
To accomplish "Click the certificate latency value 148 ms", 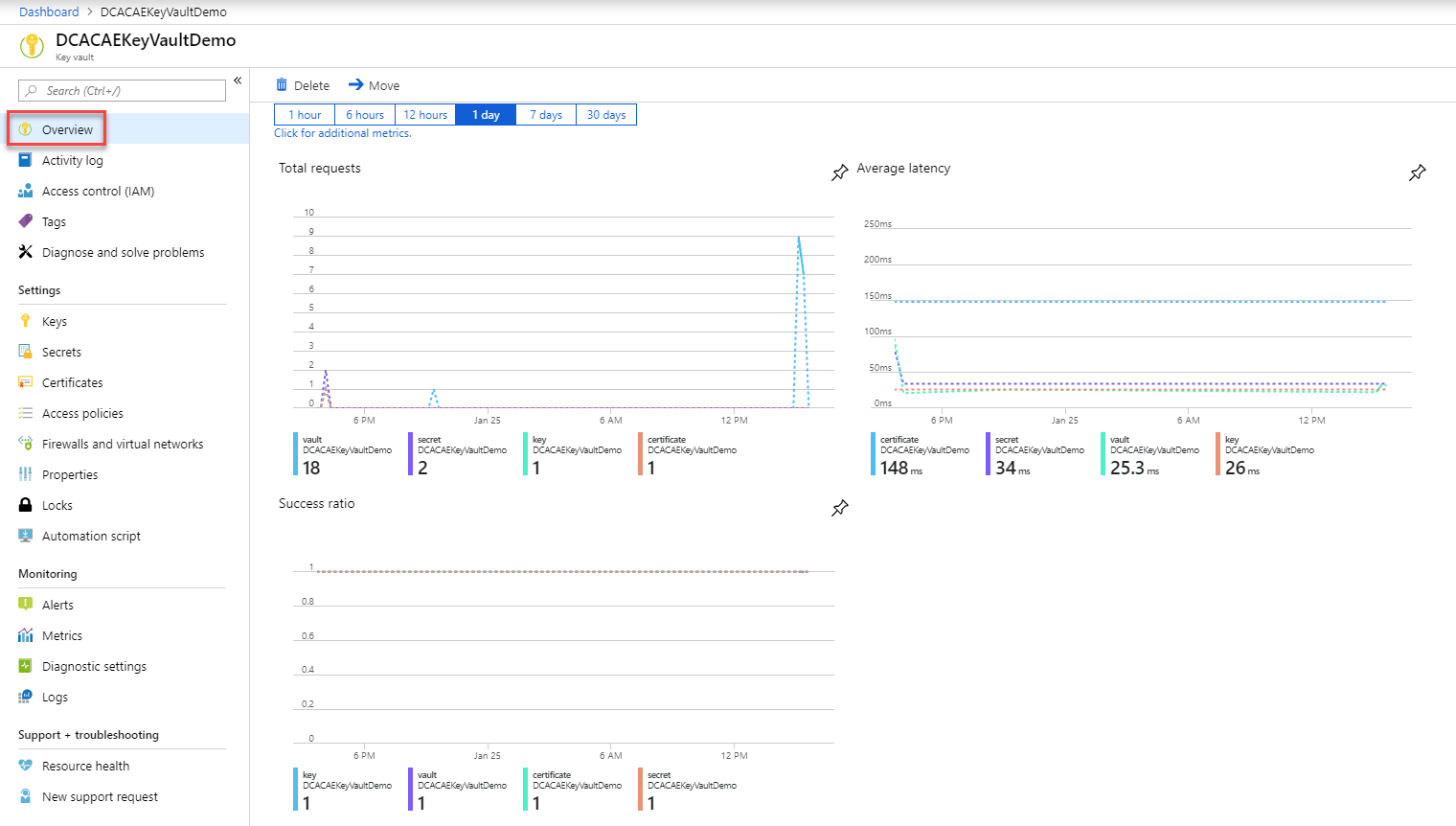I will pos(901,468).
